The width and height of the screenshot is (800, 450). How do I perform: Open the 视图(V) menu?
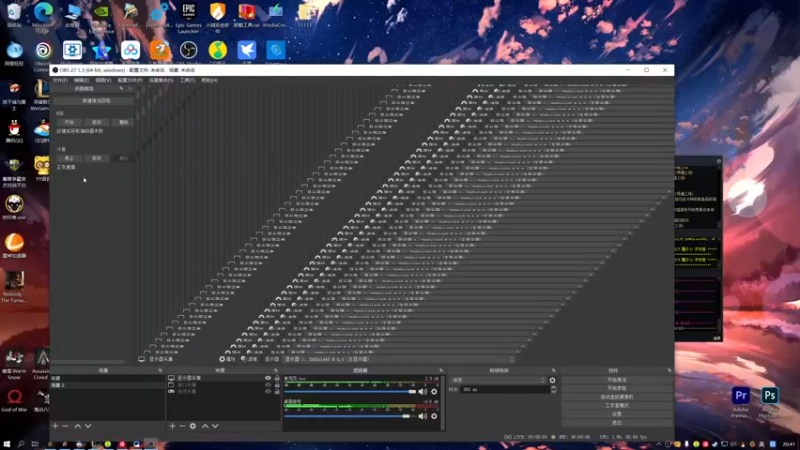click(103, 81)
